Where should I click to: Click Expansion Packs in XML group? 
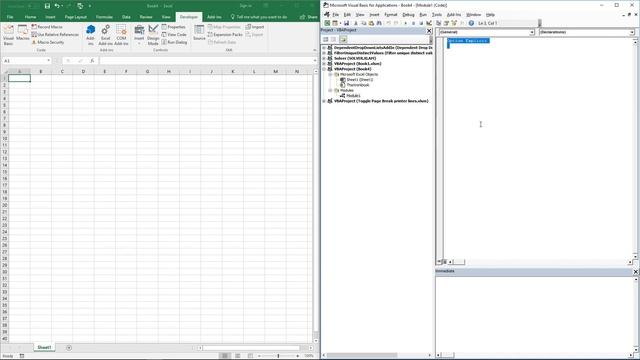click(x=225, y=35)
